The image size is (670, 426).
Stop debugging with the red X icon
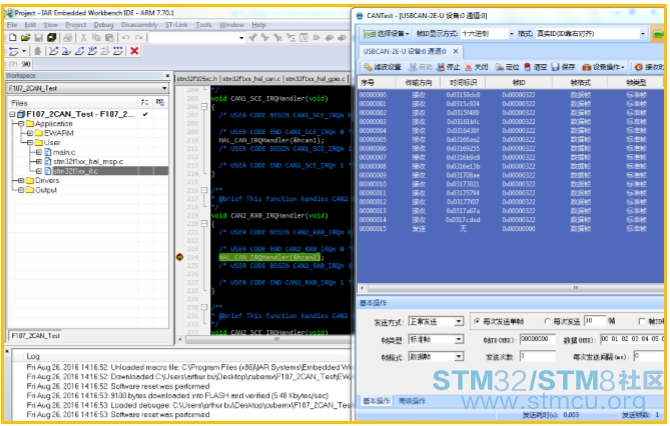click(x=134, y=51)
